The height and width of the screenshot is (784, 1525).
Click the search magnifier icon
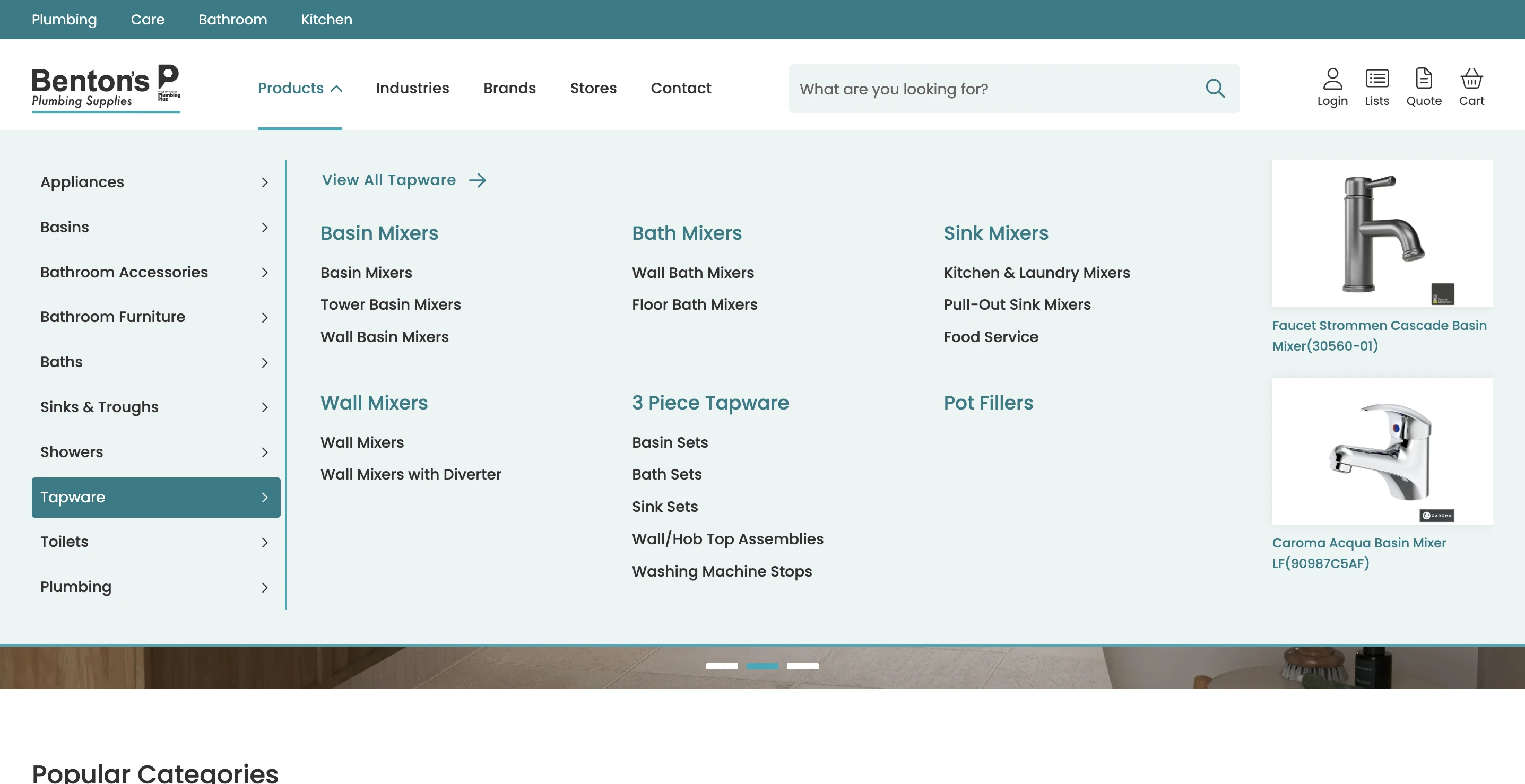coord(1215,89)
